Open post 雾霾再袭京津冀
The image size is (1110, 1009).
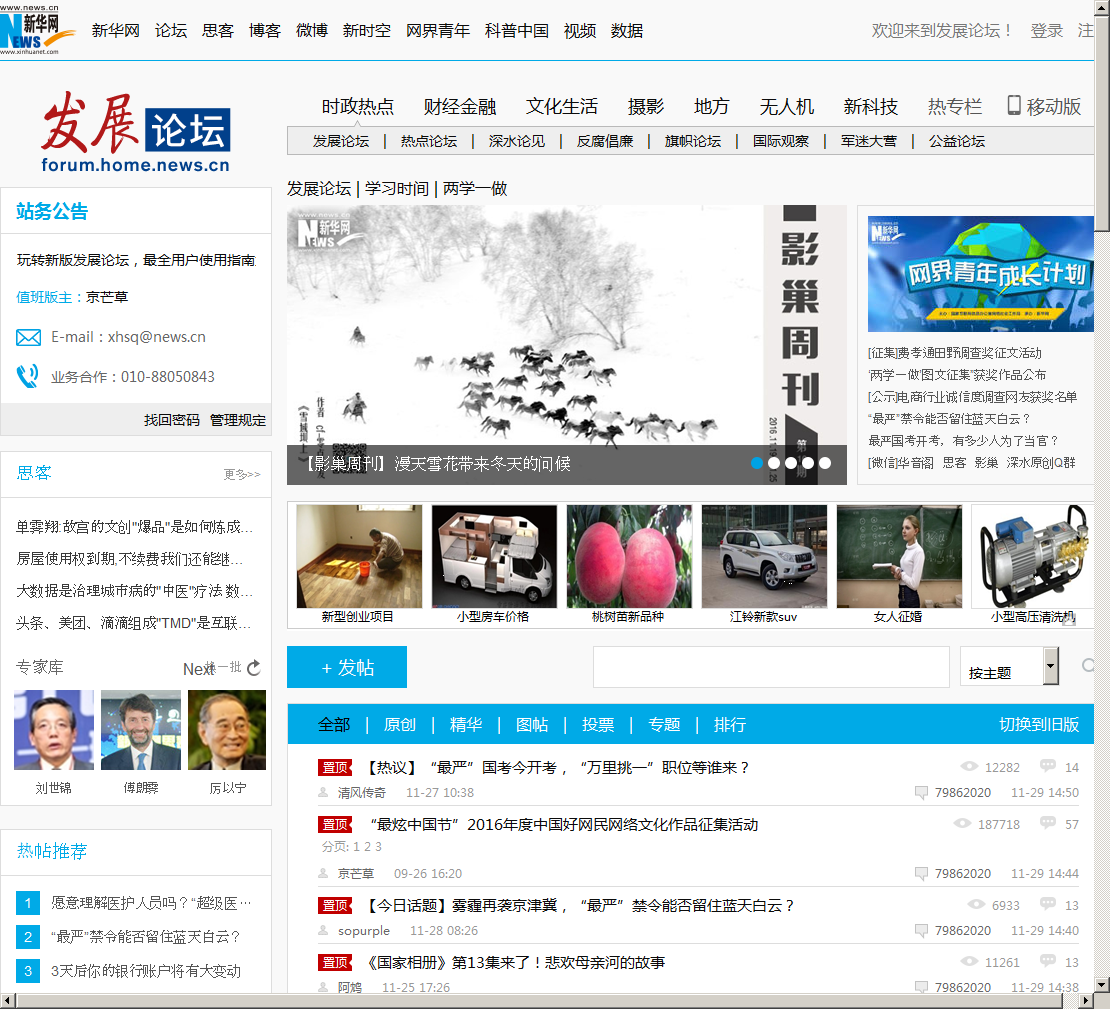[580, 906]
